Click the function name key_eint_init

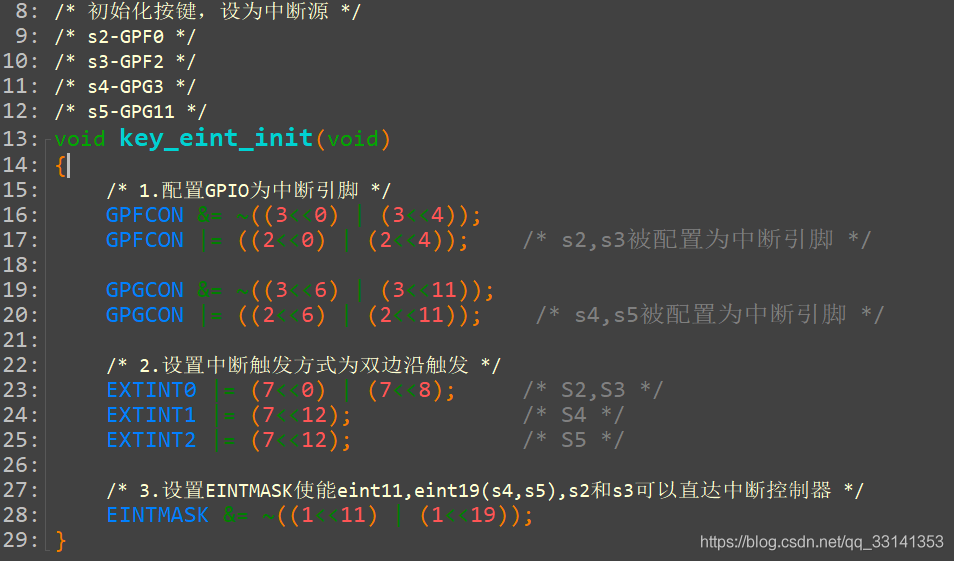(216, 138)
